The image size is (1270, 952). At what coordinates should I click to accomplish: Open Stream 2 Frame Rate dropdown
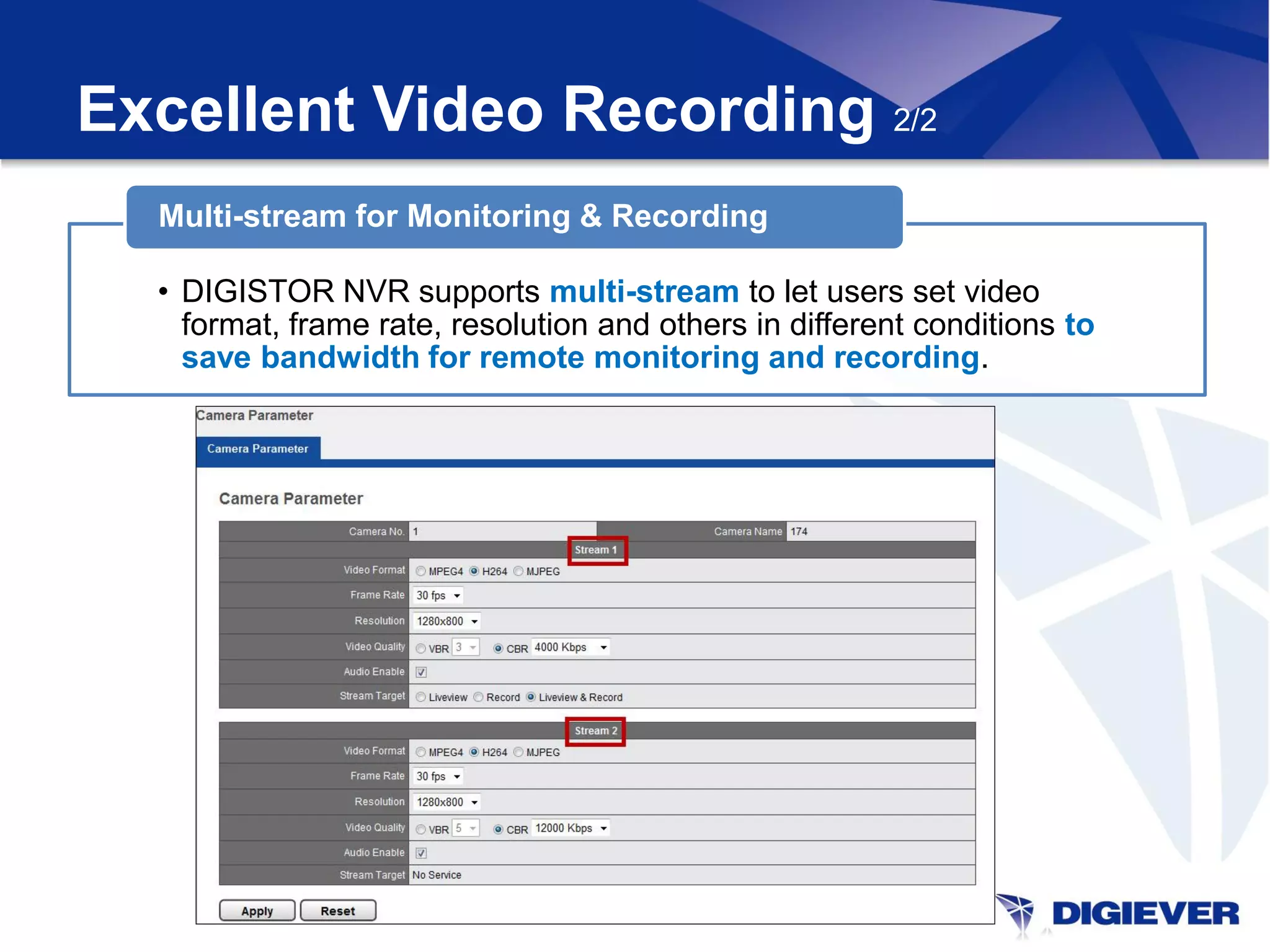(x=438, y=776)
